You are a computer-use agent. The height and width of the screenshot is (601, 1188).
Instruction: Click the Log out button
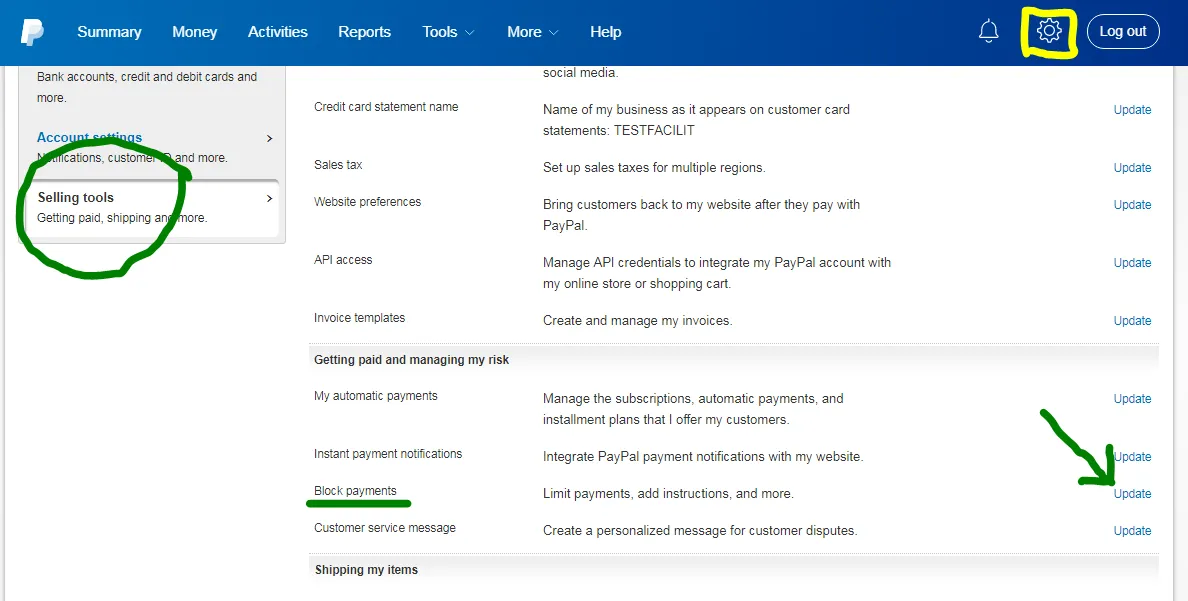pyautogui.click(x=1123, y=32)
